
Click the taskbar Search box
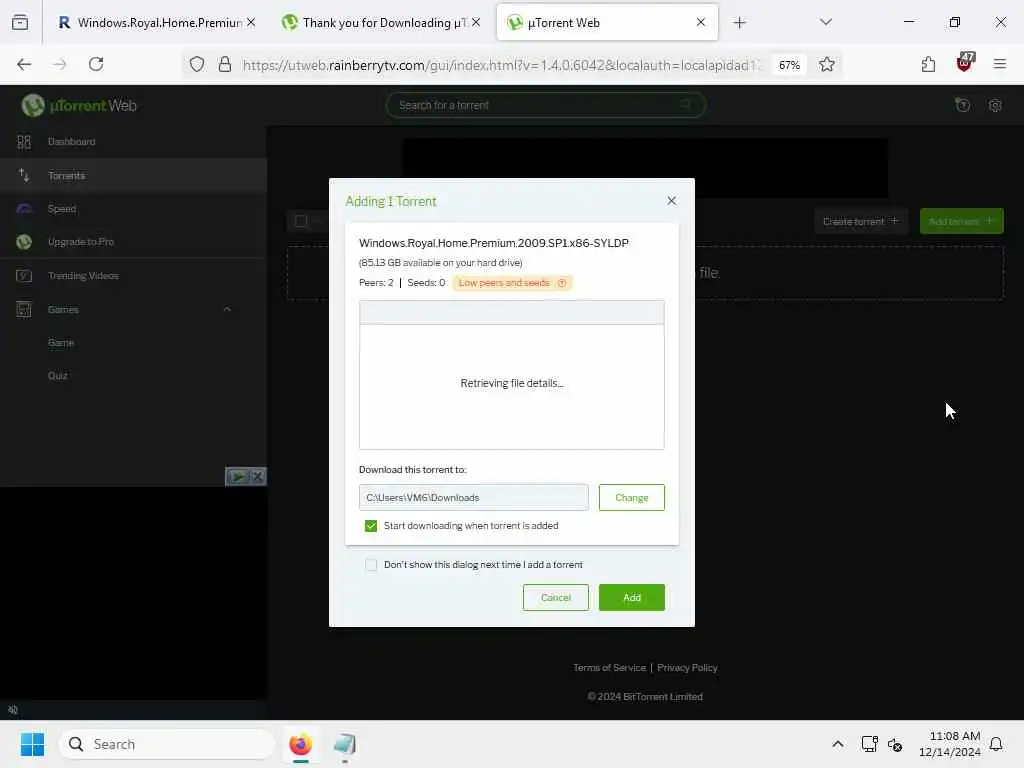tap(167, 744)
